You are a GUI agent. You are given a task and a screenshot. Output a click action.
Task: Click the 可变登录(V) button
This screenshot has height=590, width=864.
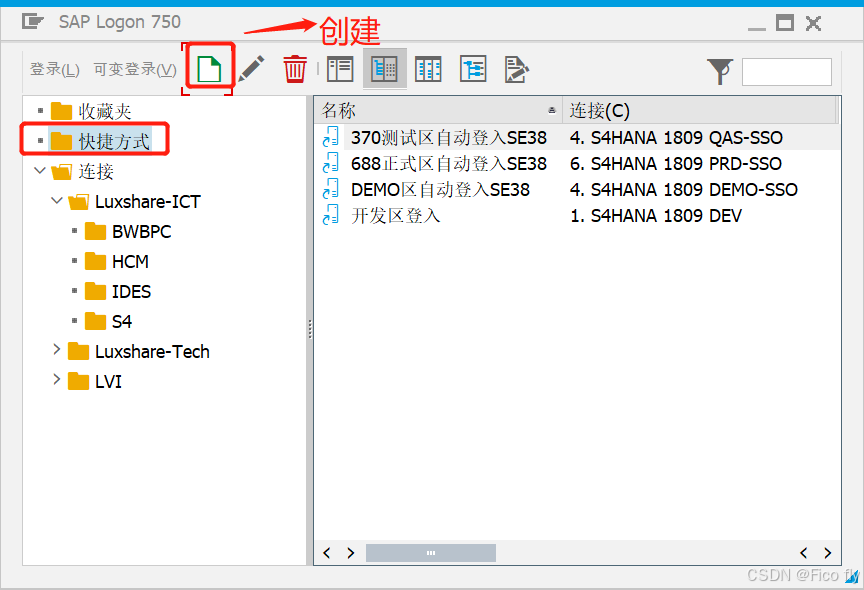(x=135, y=69)
